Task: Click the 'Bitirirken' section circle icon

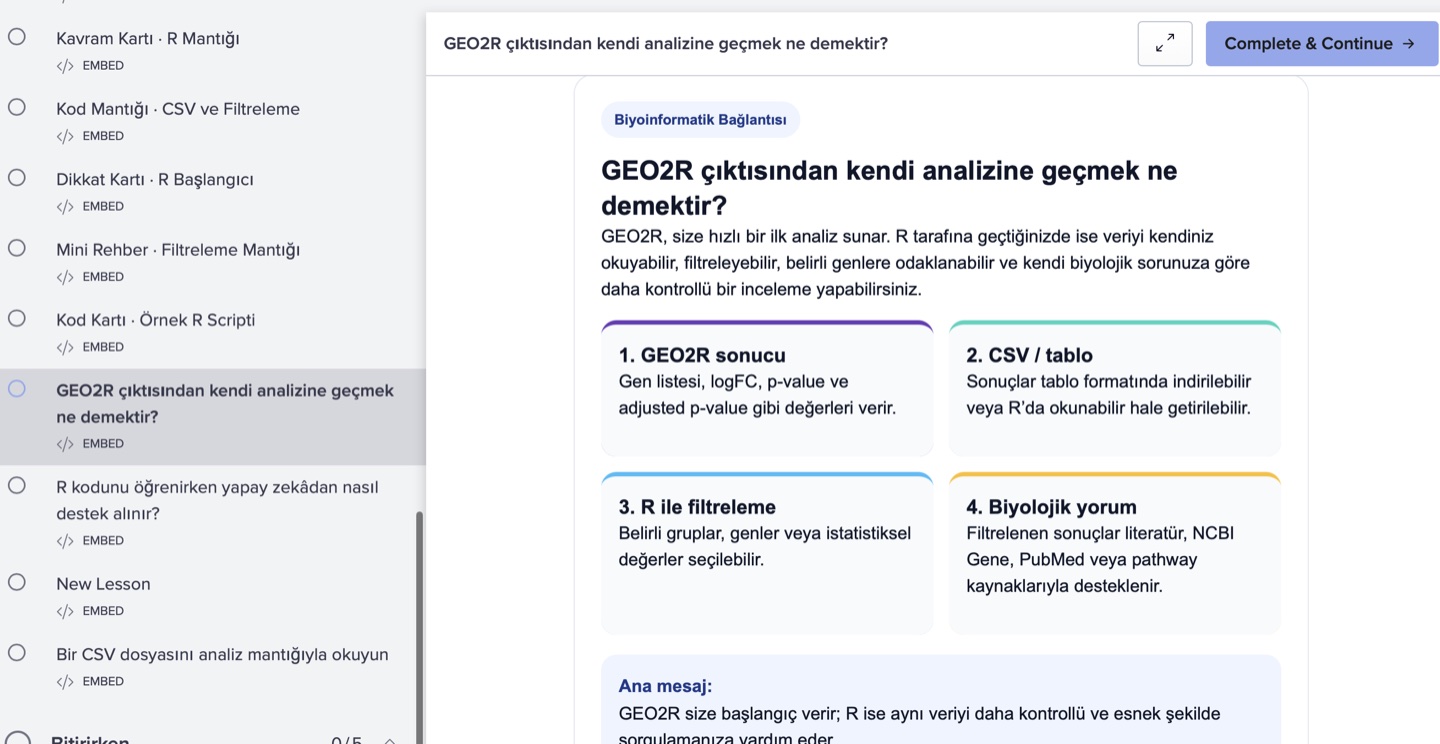Action: click(18, 738)
